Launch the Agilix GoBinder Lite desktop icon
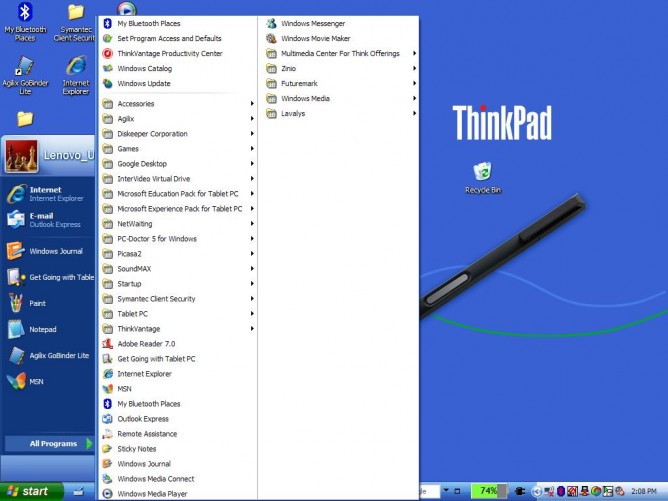Image resolution: width=668 pixels, height=501 pixels. pyautogui.click(x=25, y=74)
